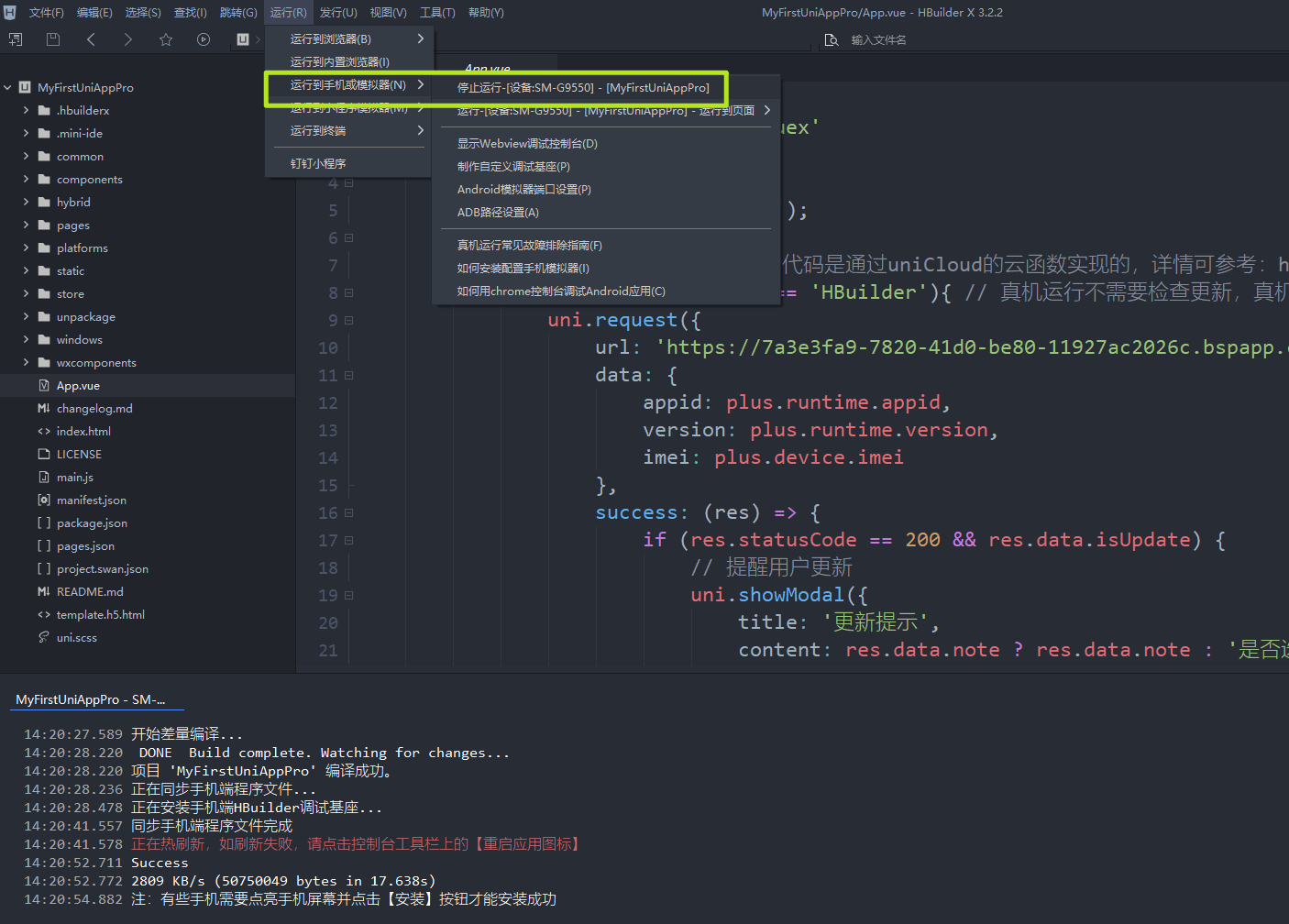
Task: Collapse the MyFirstUniAppPro project root
Action: (x=7, y=88)
